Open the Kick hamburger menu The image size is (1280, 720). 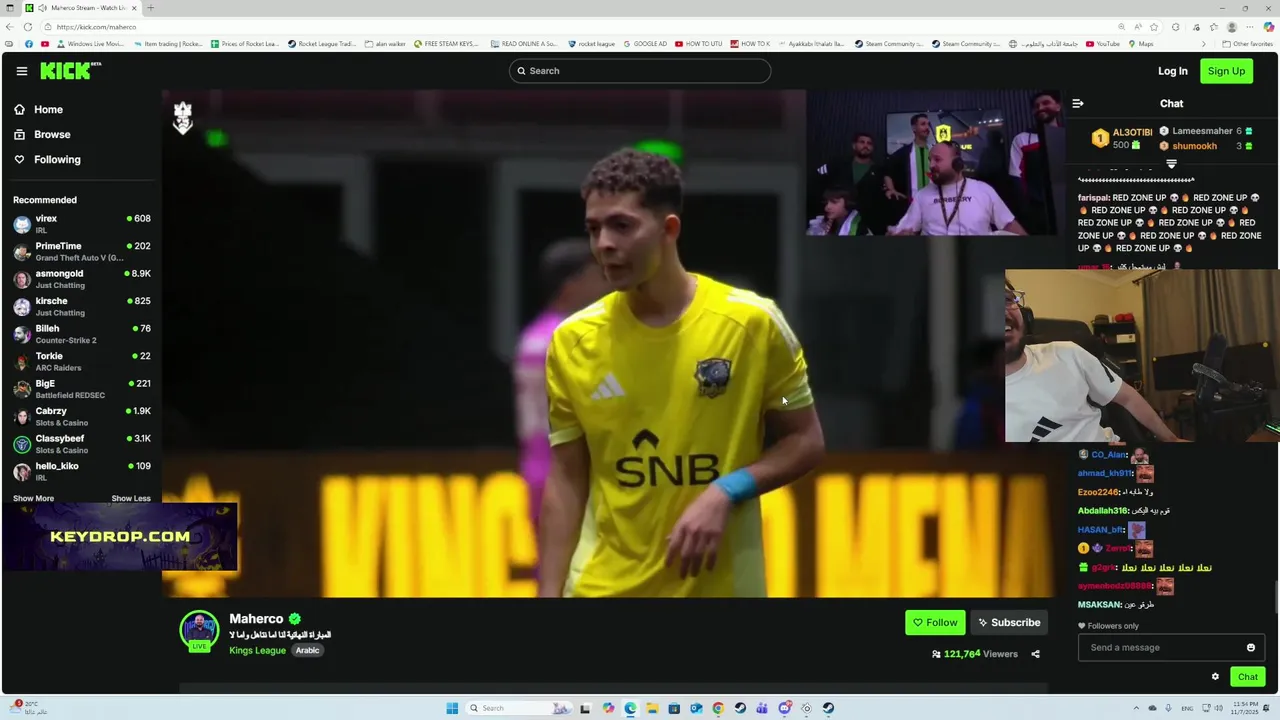point(22,71)
